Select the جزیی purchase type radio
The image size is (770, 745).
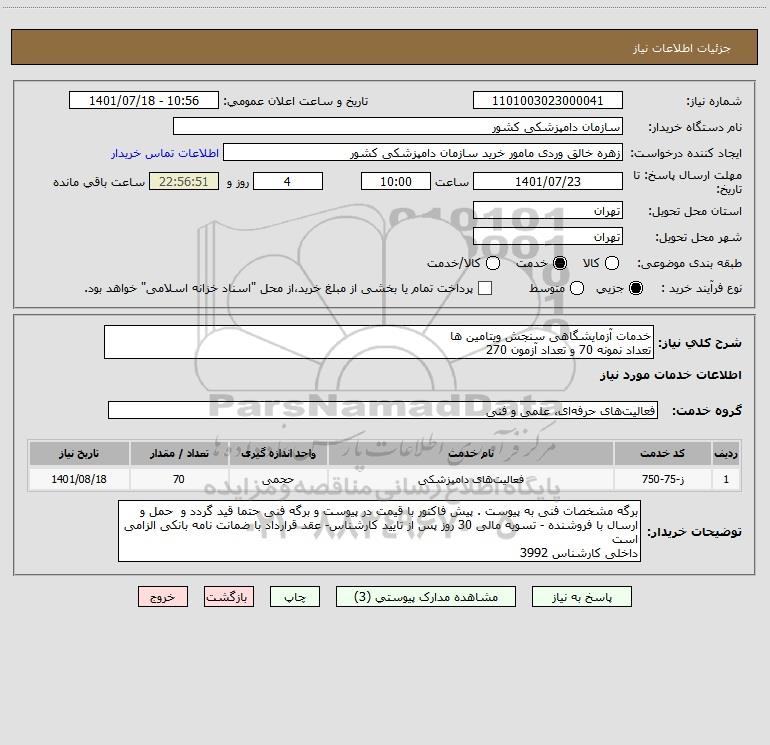coord(635,288)
